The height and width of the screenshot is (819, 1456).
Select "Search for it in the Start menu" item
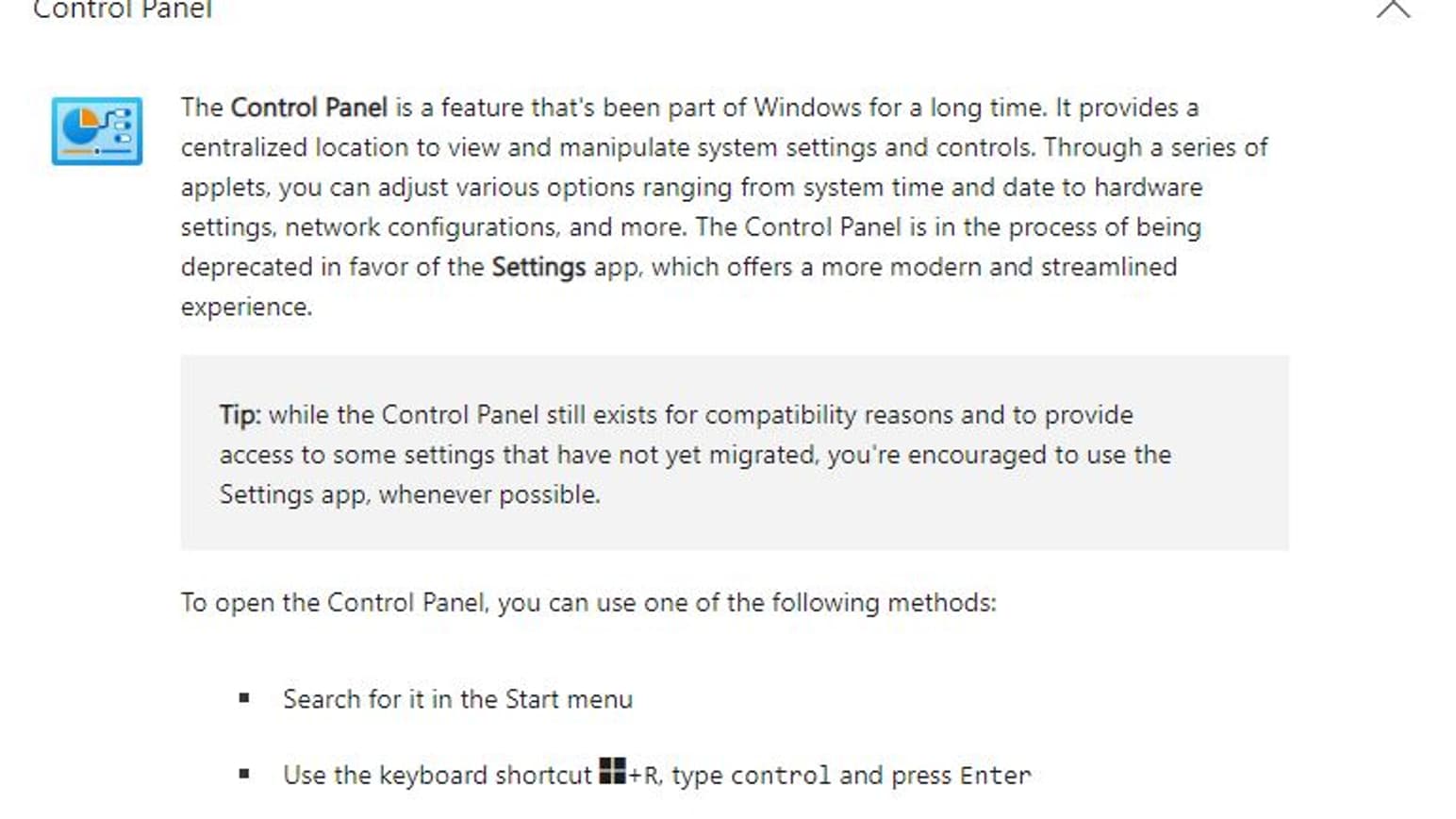click(457, 699)
